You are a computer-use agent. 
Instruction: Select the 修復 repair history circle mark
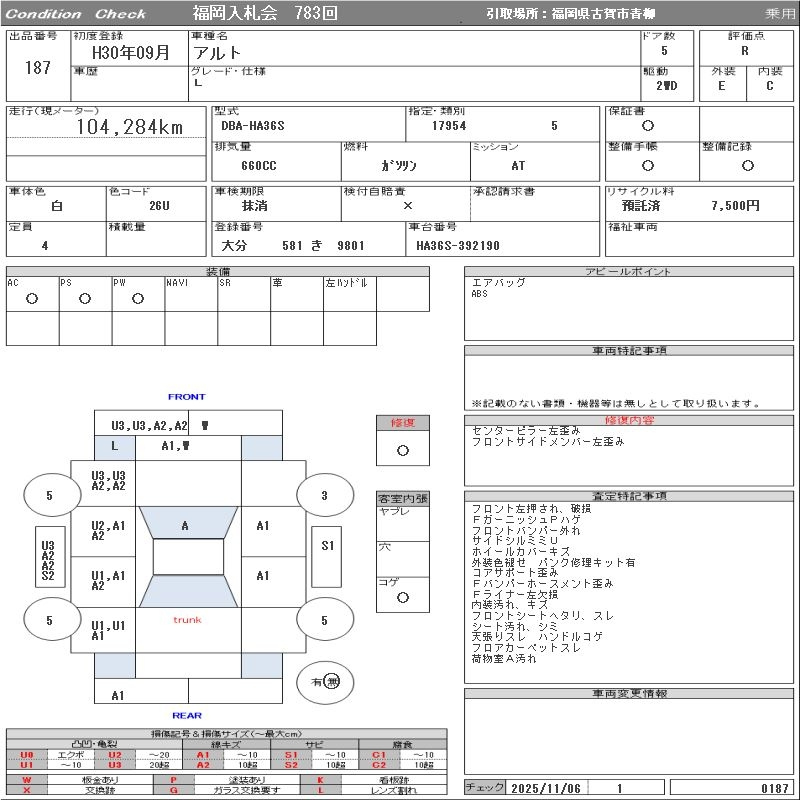pos(403,450)
